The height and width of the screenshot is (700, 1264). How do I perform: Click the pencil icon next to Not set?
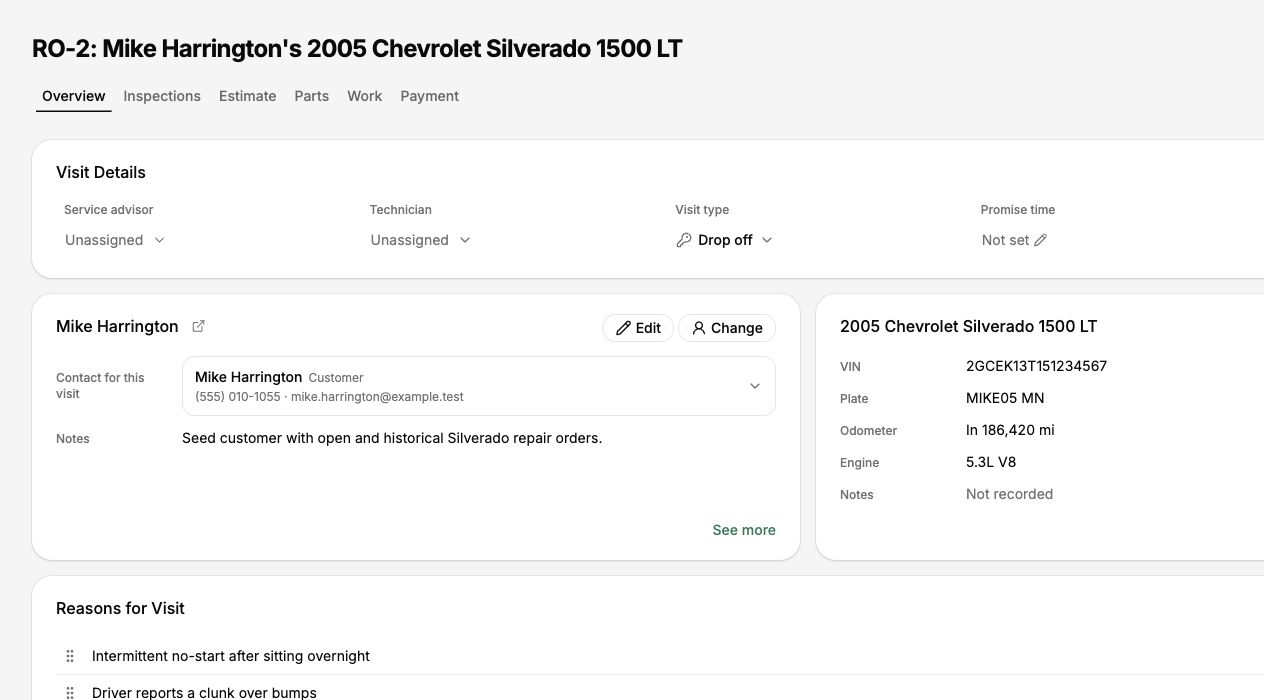point(1040,240)
